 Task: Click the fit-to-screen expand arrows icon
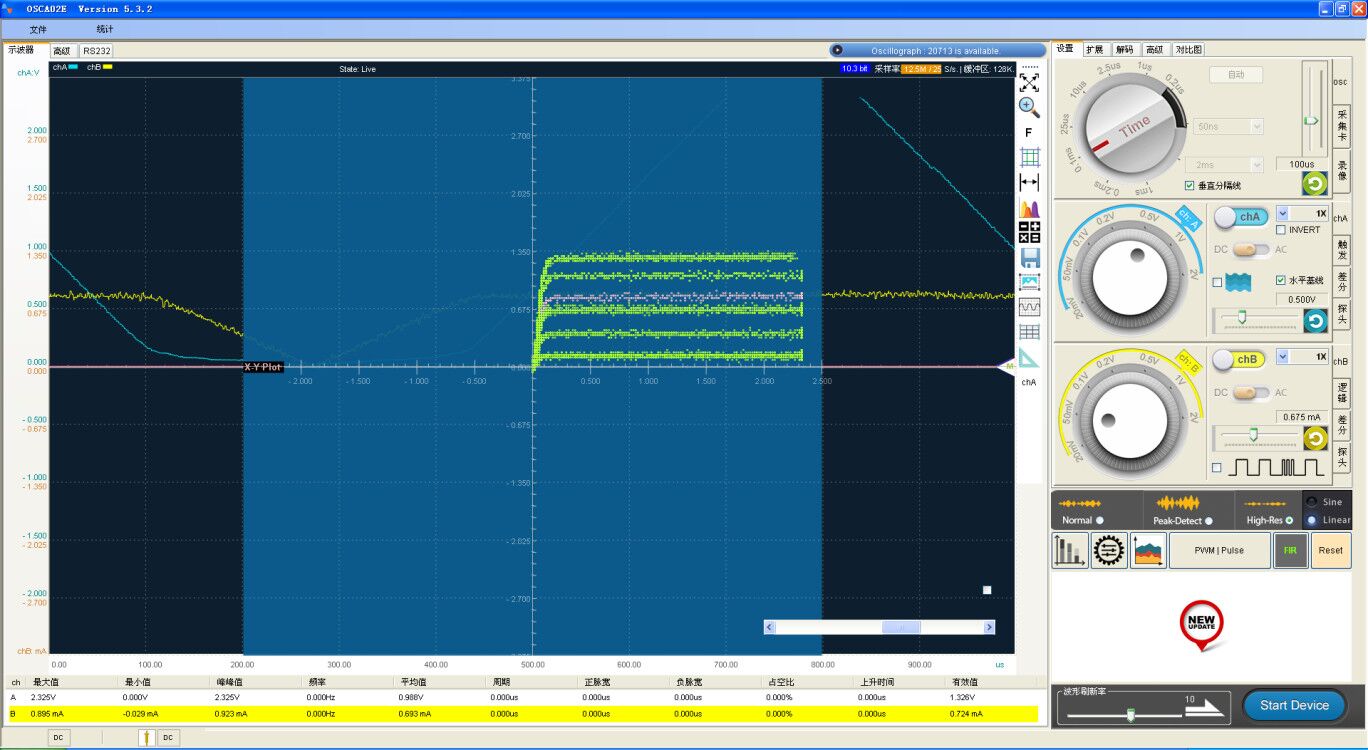tap(1029, 83)
